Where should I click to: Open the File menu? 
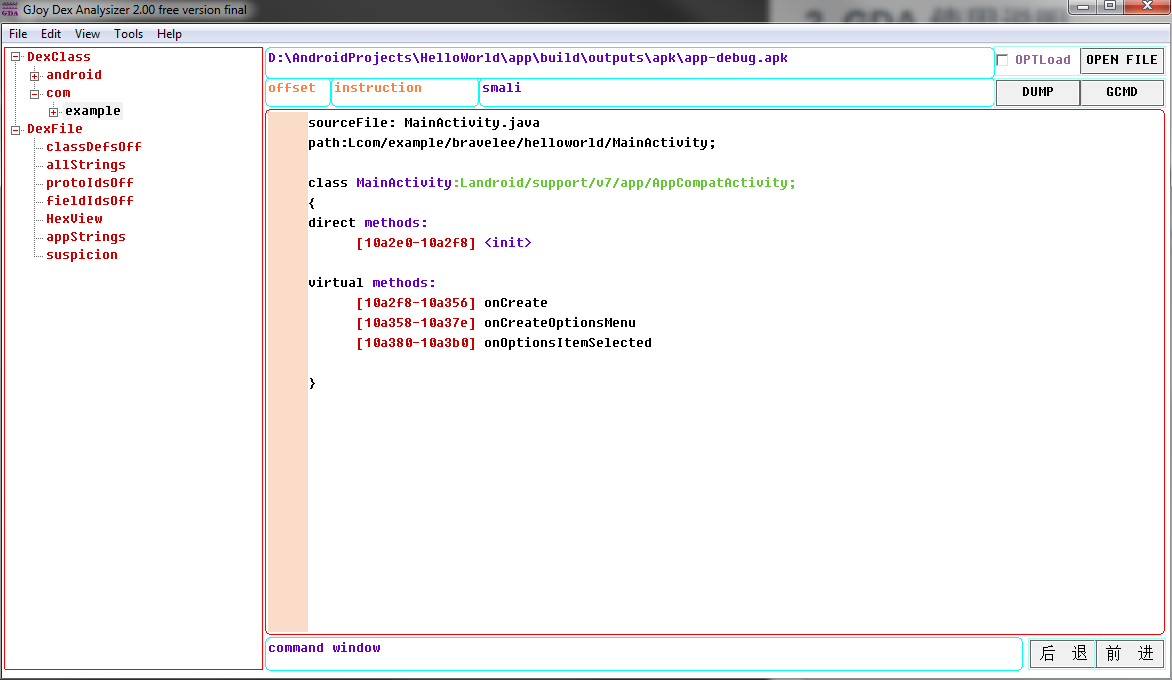[x=18, y=34]
